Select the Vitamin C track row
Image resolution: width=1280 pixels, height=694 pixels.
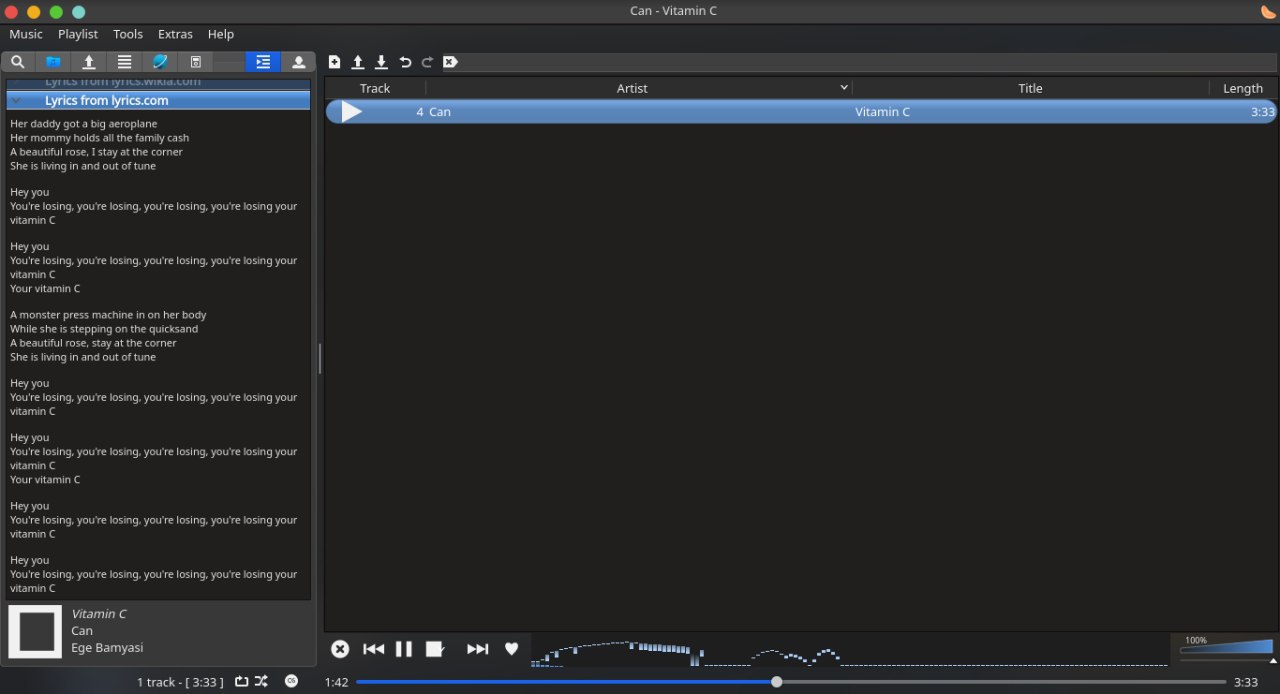[x=801, y=112]
